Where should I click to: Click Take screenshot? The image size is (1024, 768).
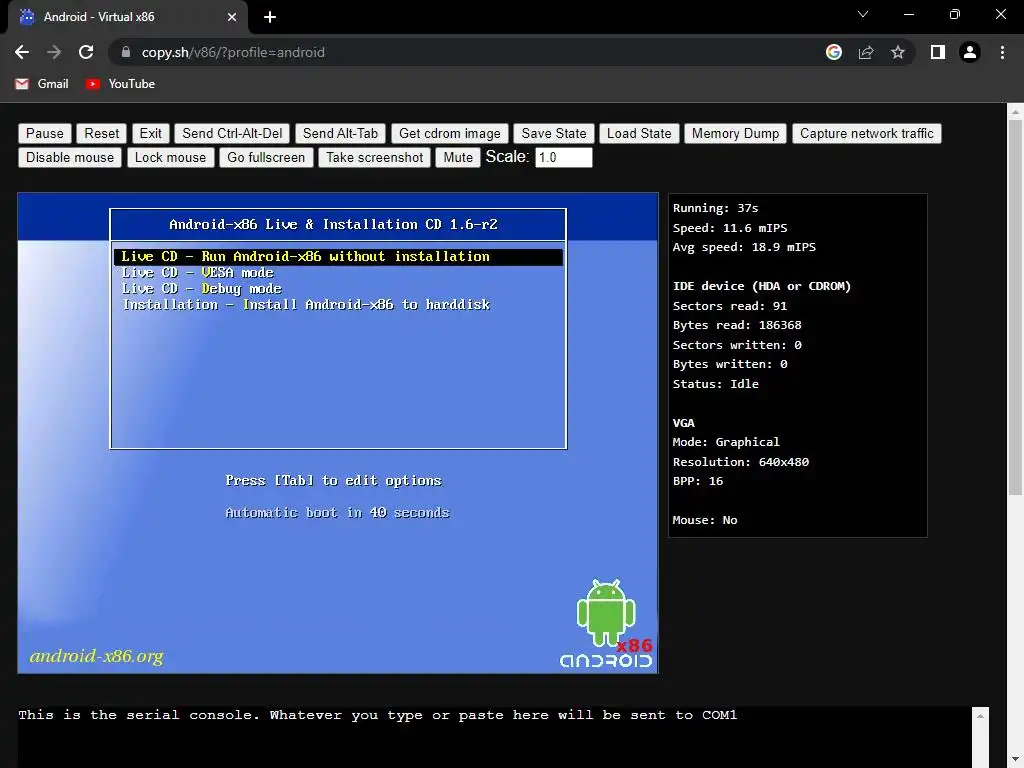pyautogui.click(x=375, y=157)
